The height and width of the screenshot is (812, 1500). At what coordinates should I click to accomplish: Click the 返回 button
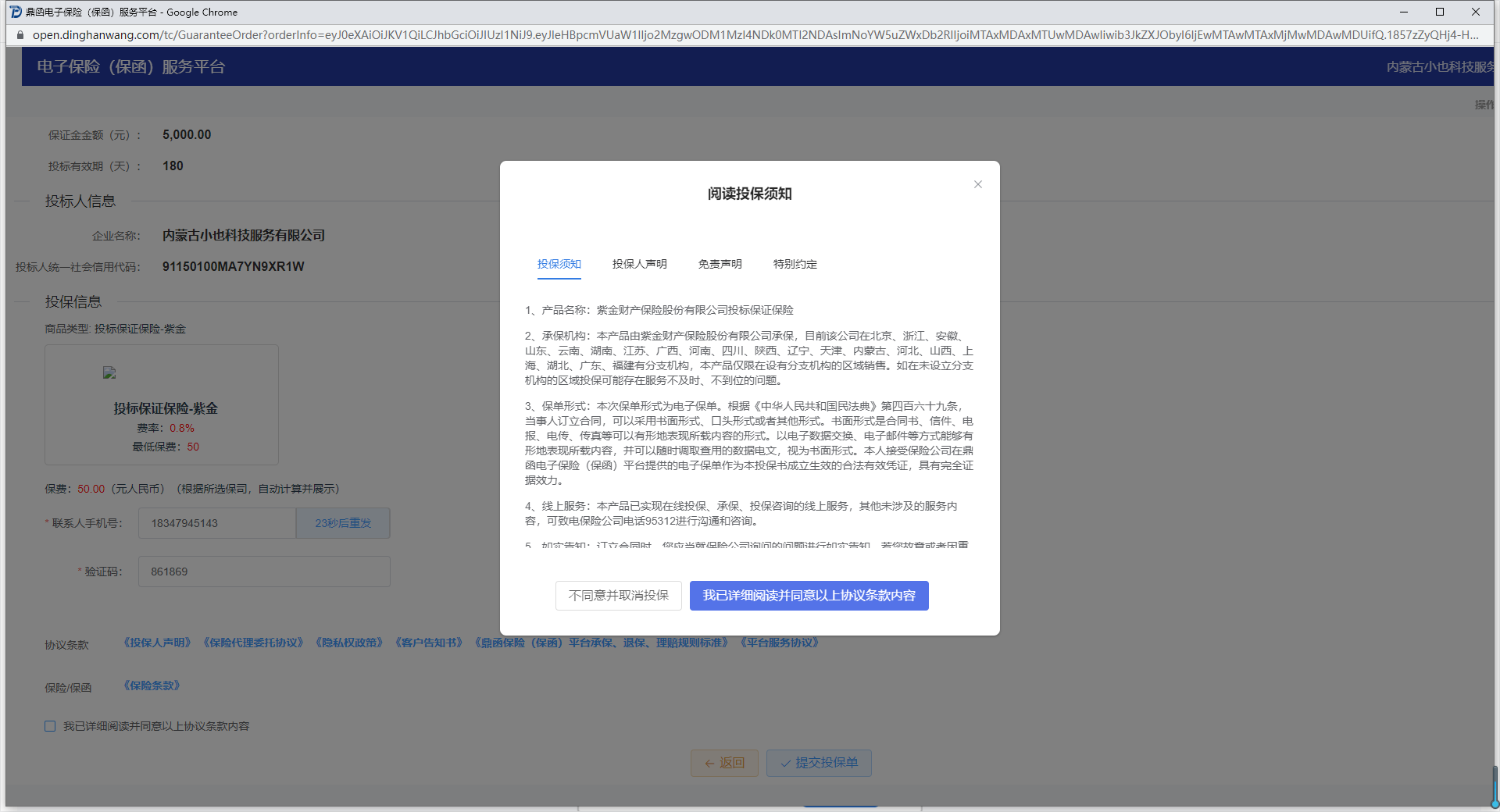click(x=724, y=763)
